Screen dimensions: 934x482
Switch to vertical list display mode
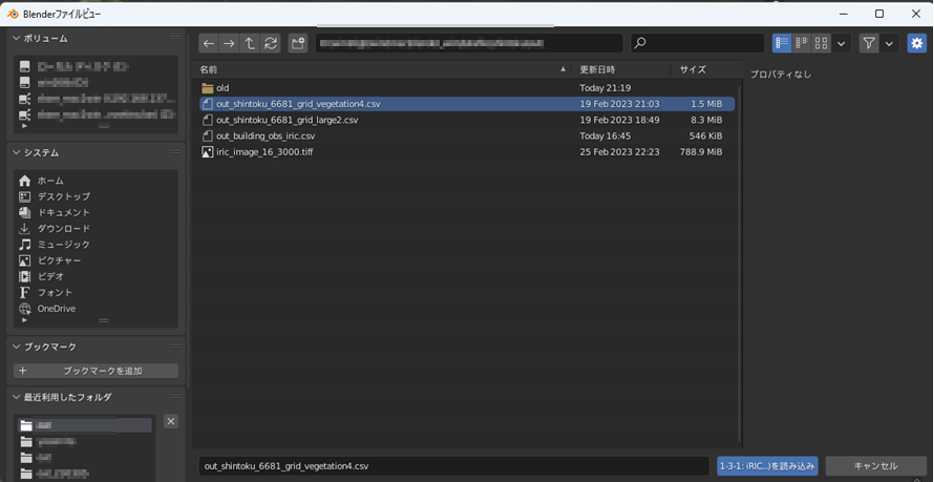pos(782,43)
